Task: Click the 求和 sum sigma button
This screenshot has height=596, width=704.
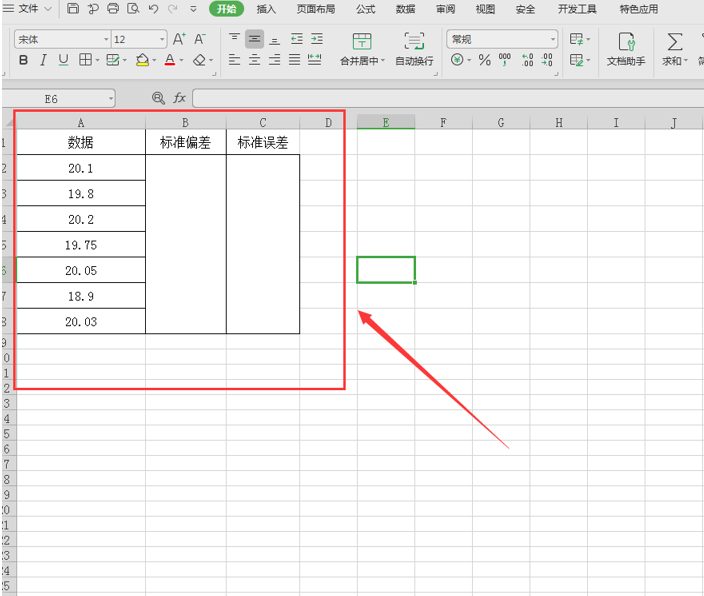Action: (672, 49)
